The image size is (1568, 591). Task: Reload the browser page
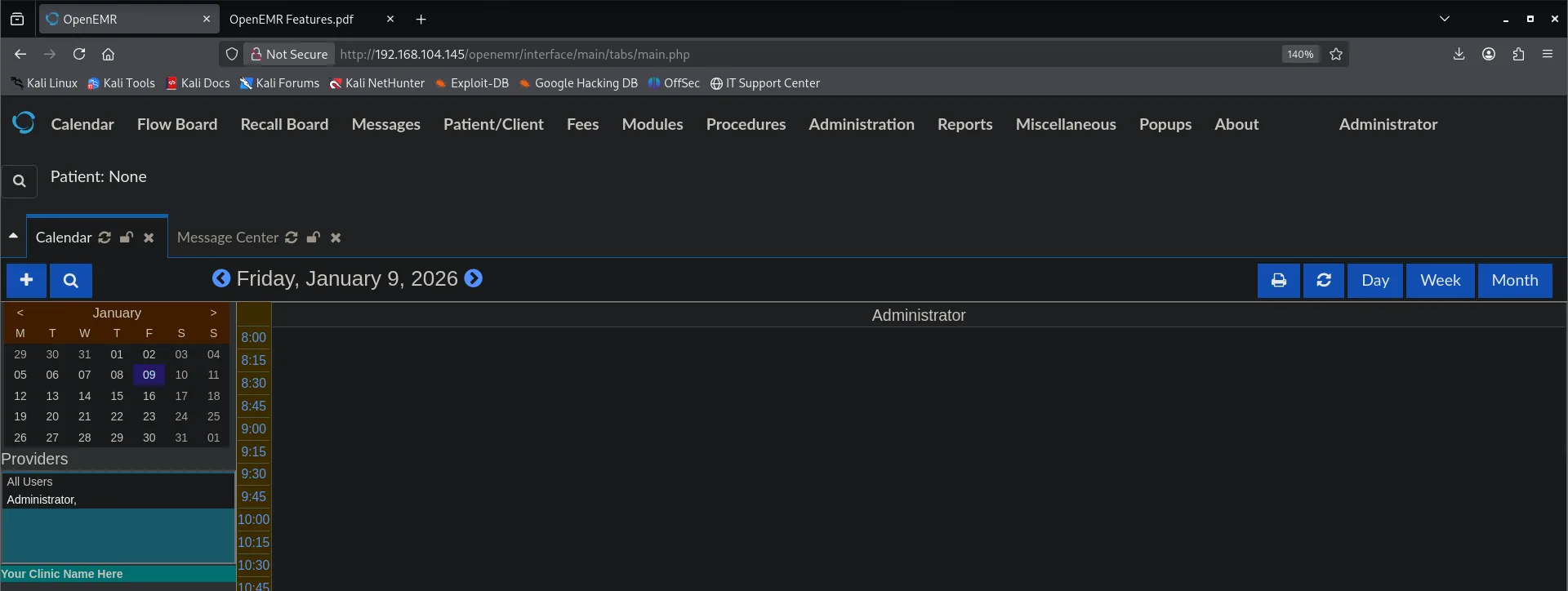pyautogui.click(x=79, y=54)
